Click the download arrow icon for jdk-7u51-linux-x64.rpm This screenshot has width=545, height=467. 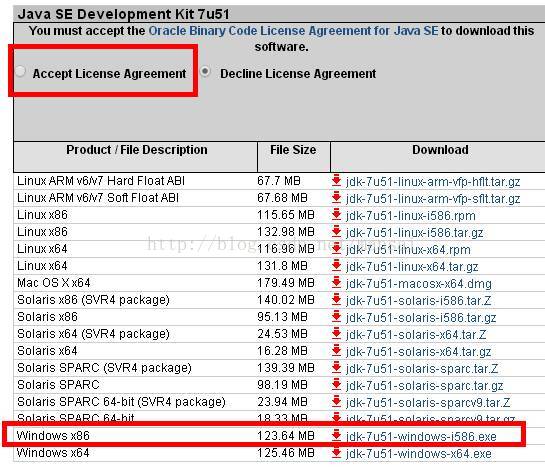(x=336, y=249)
